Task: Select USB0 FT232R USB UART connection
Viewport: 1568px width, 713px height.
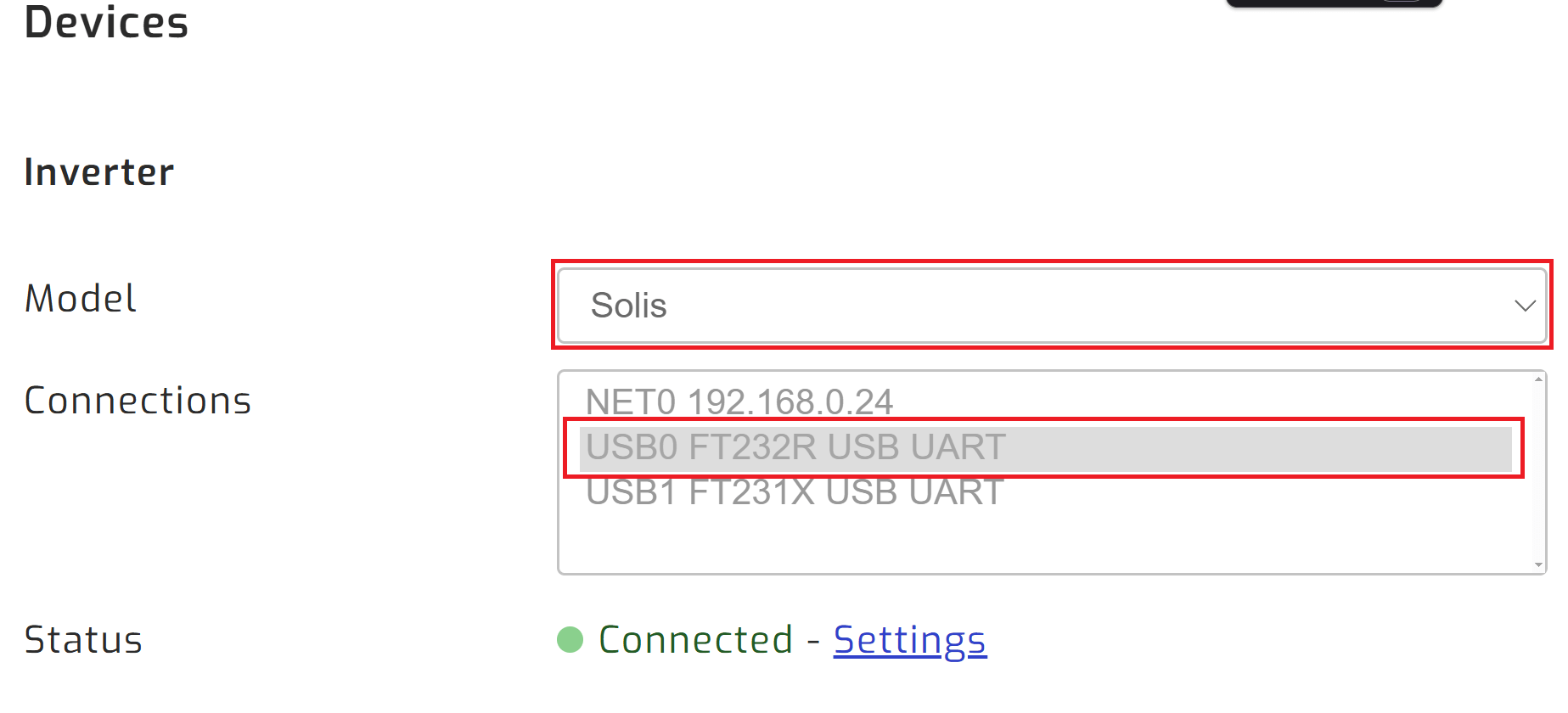Action: click(795, 447)
